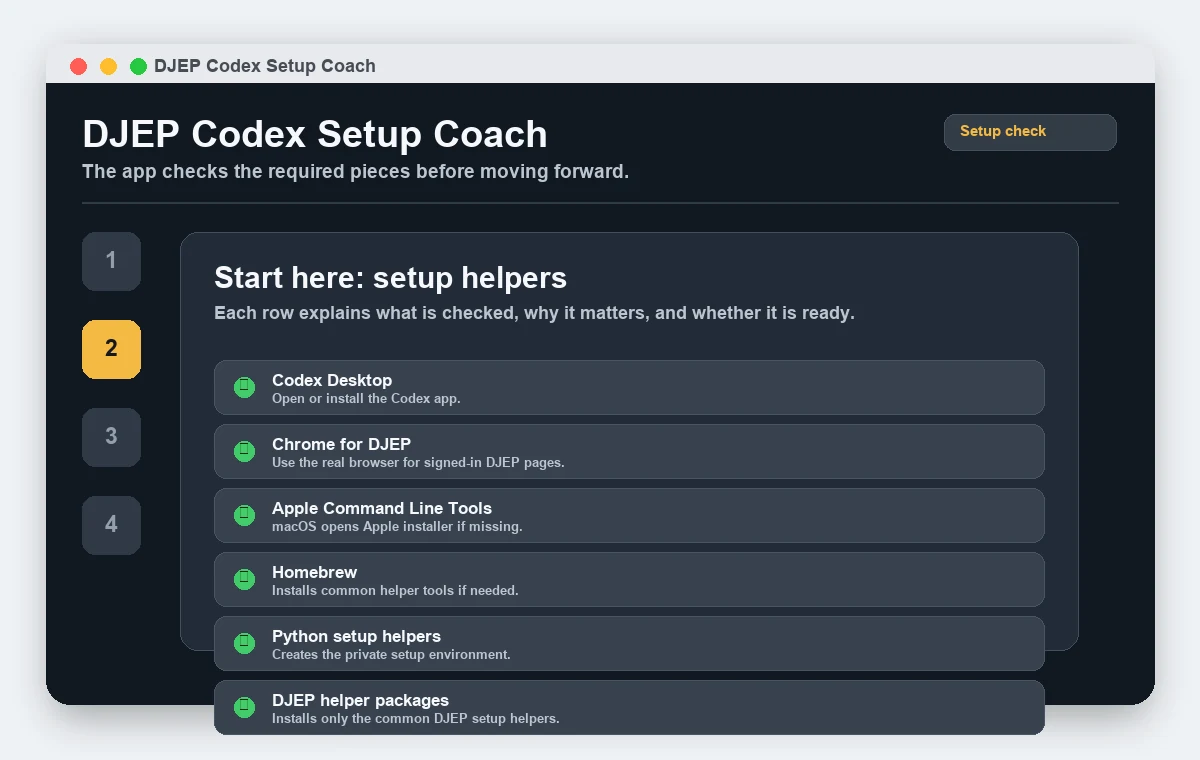Go to step 1

pyautogui.click(x=111, y=261)
